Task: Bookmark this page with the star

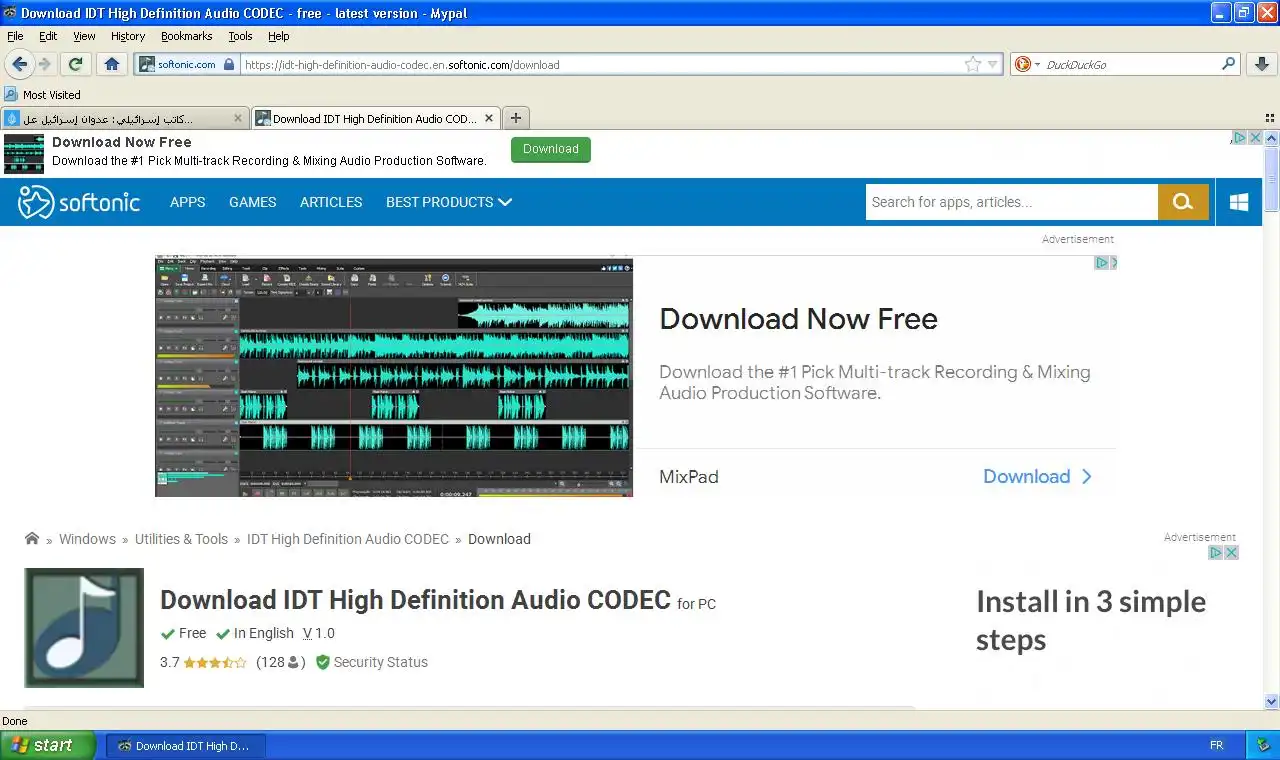Action: 972,64
